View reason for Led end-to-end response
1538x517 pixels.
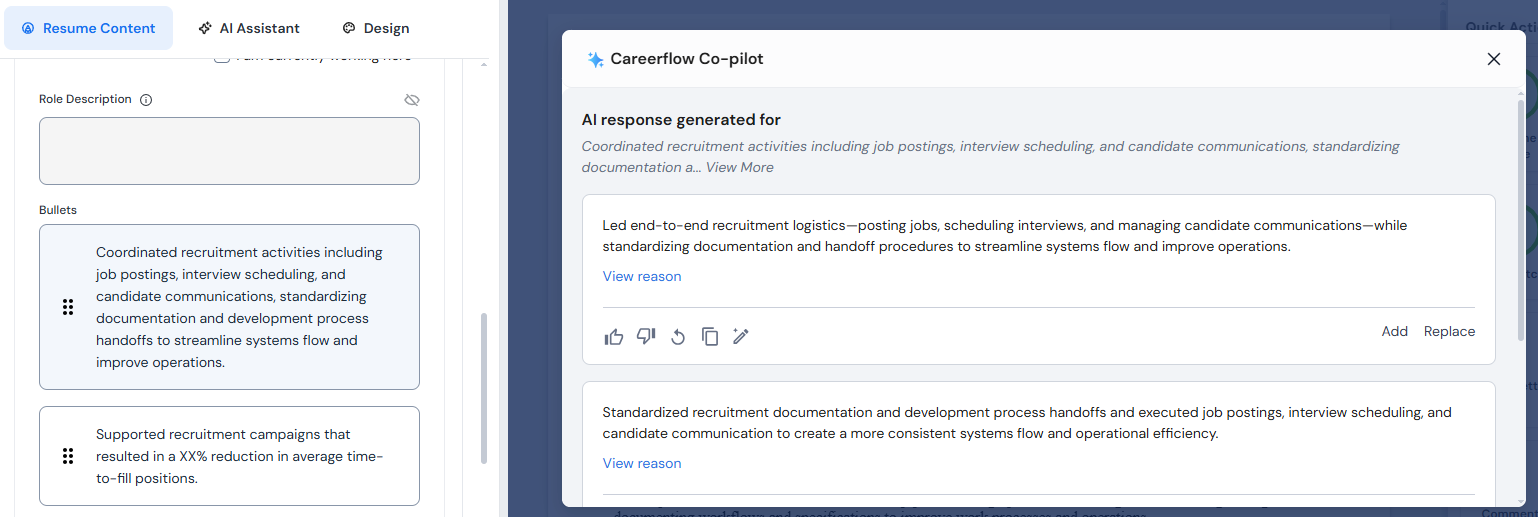642,276
